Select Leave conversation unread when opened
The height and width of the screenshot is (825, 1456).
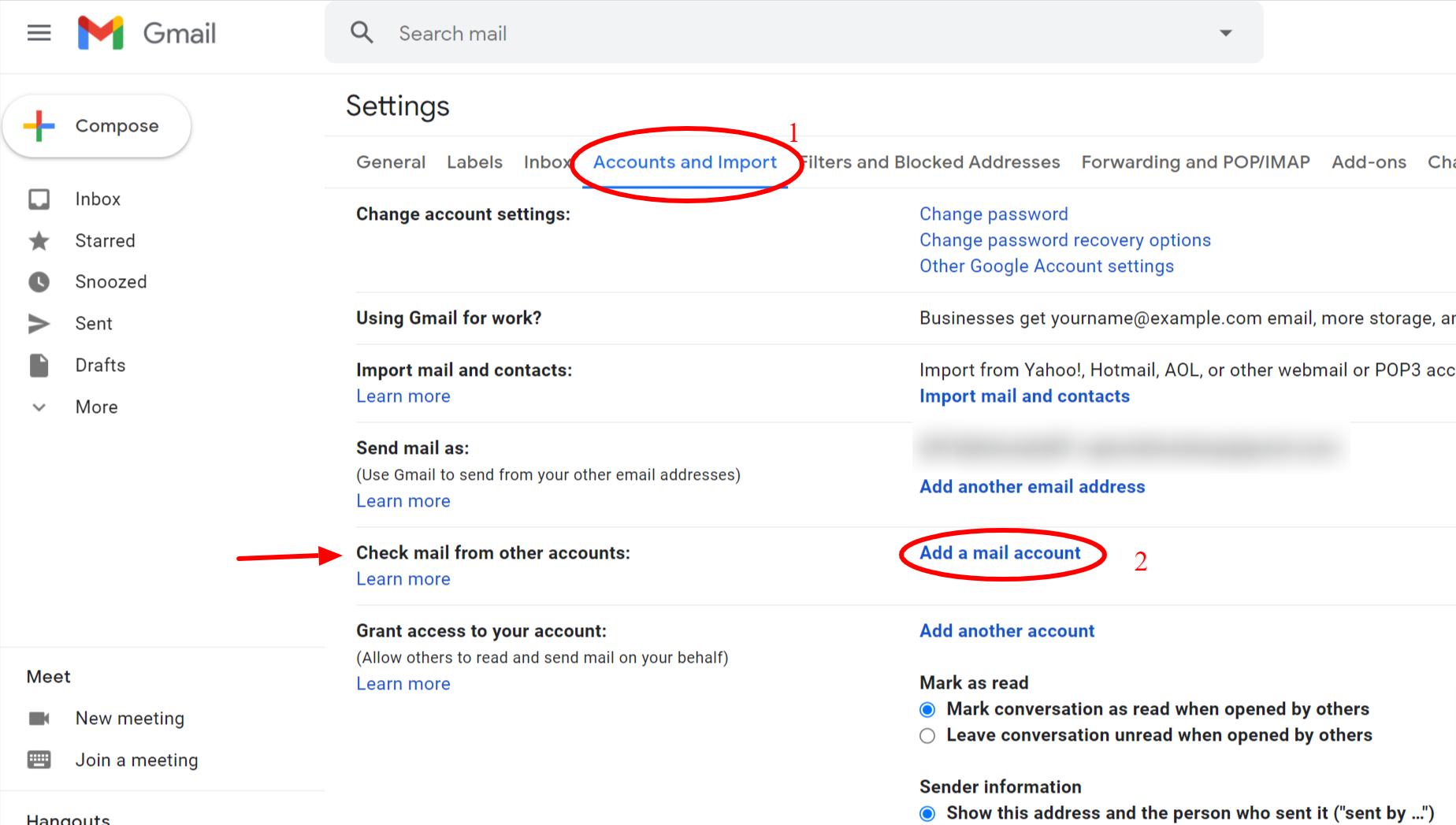pyautogui.click(x=927, y=735)
